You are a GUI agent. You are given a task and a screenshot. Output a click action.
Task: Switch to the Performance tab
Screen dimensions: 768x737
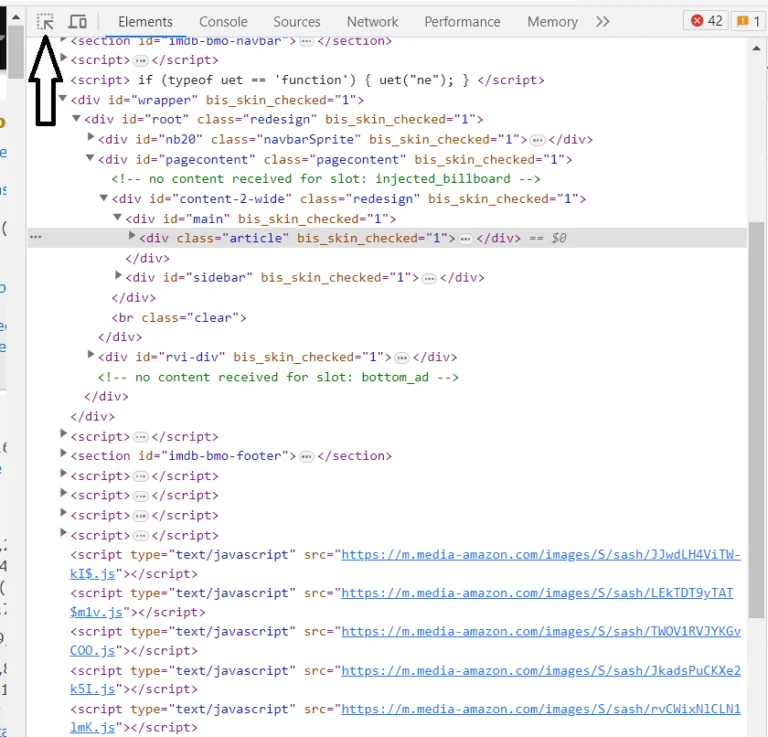[462, 22]
